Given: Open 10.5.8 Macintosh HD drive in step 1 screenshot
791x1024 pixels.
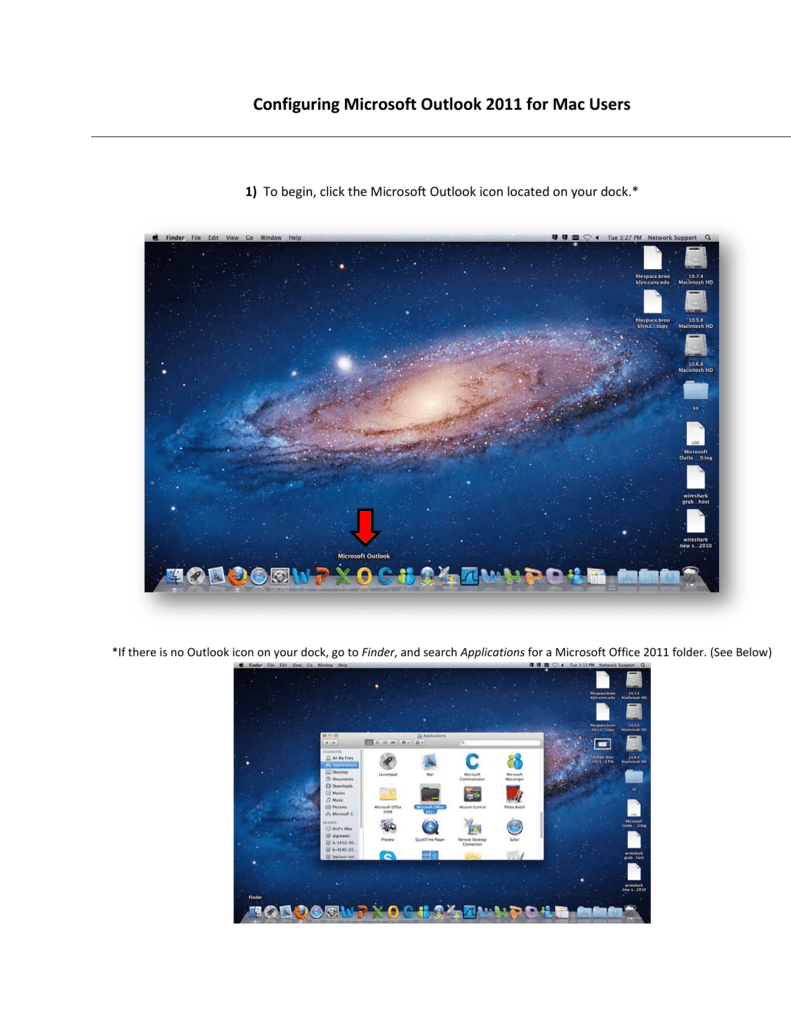Looking at the screenshot, I should [x=696, y=310].
